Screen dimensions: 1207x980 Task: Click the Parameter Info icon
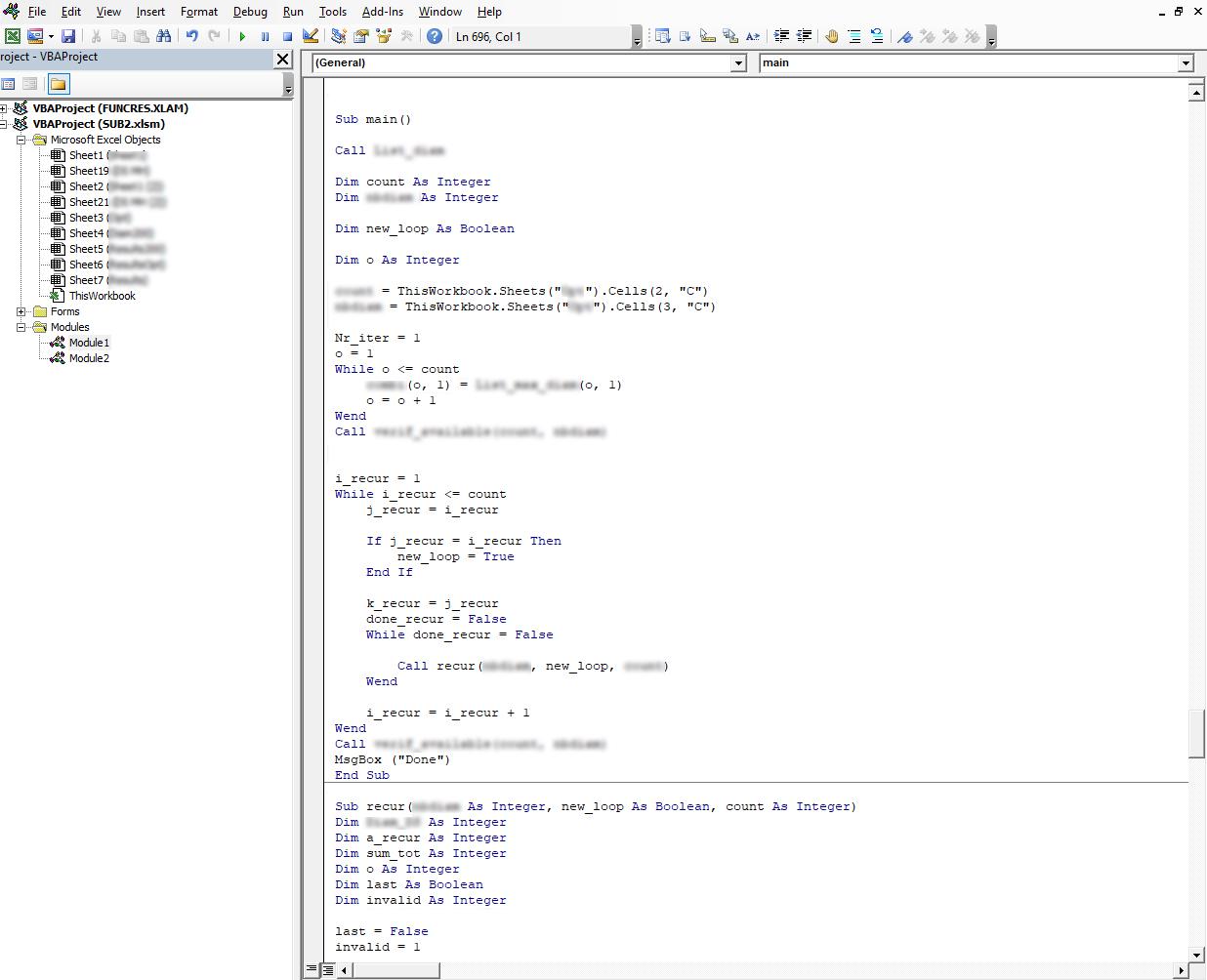729,36
